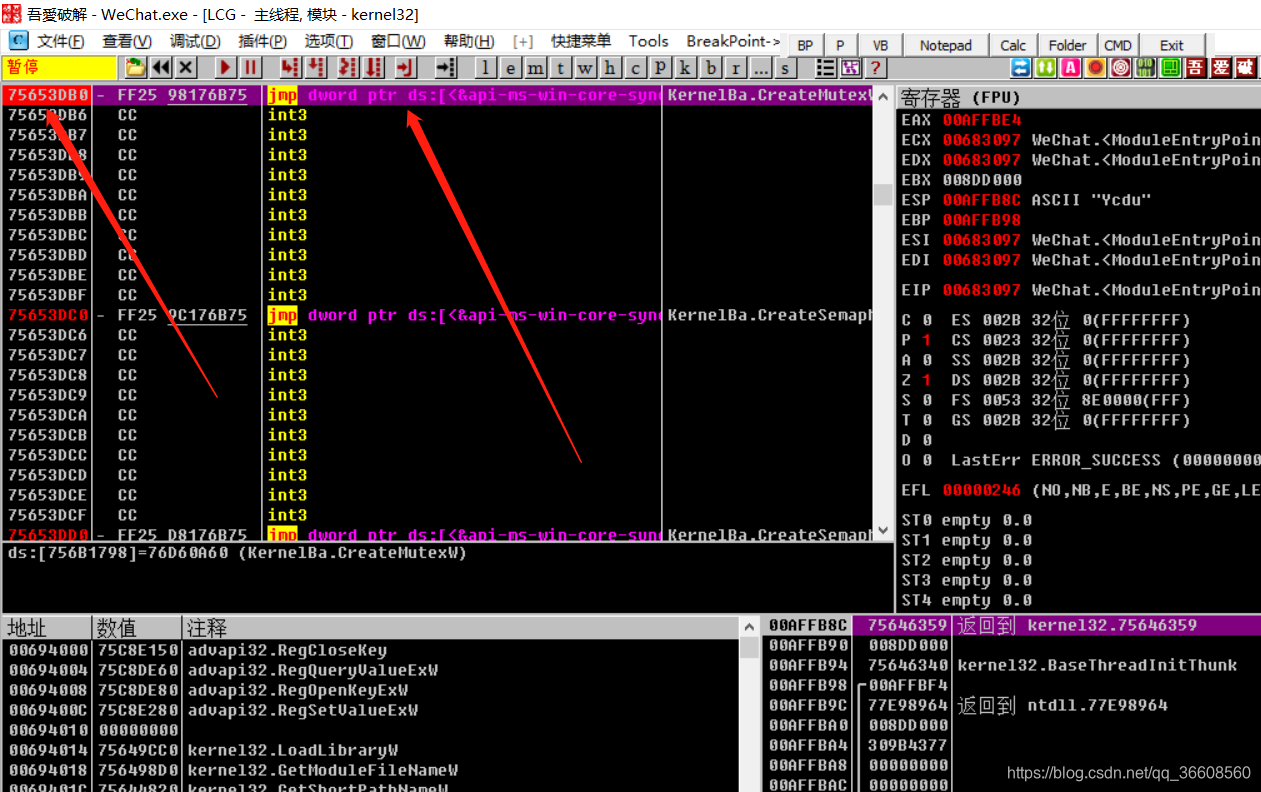Click the Step Into toolbar icon
The image size is (1261, 792).
(x=290, y=68)
